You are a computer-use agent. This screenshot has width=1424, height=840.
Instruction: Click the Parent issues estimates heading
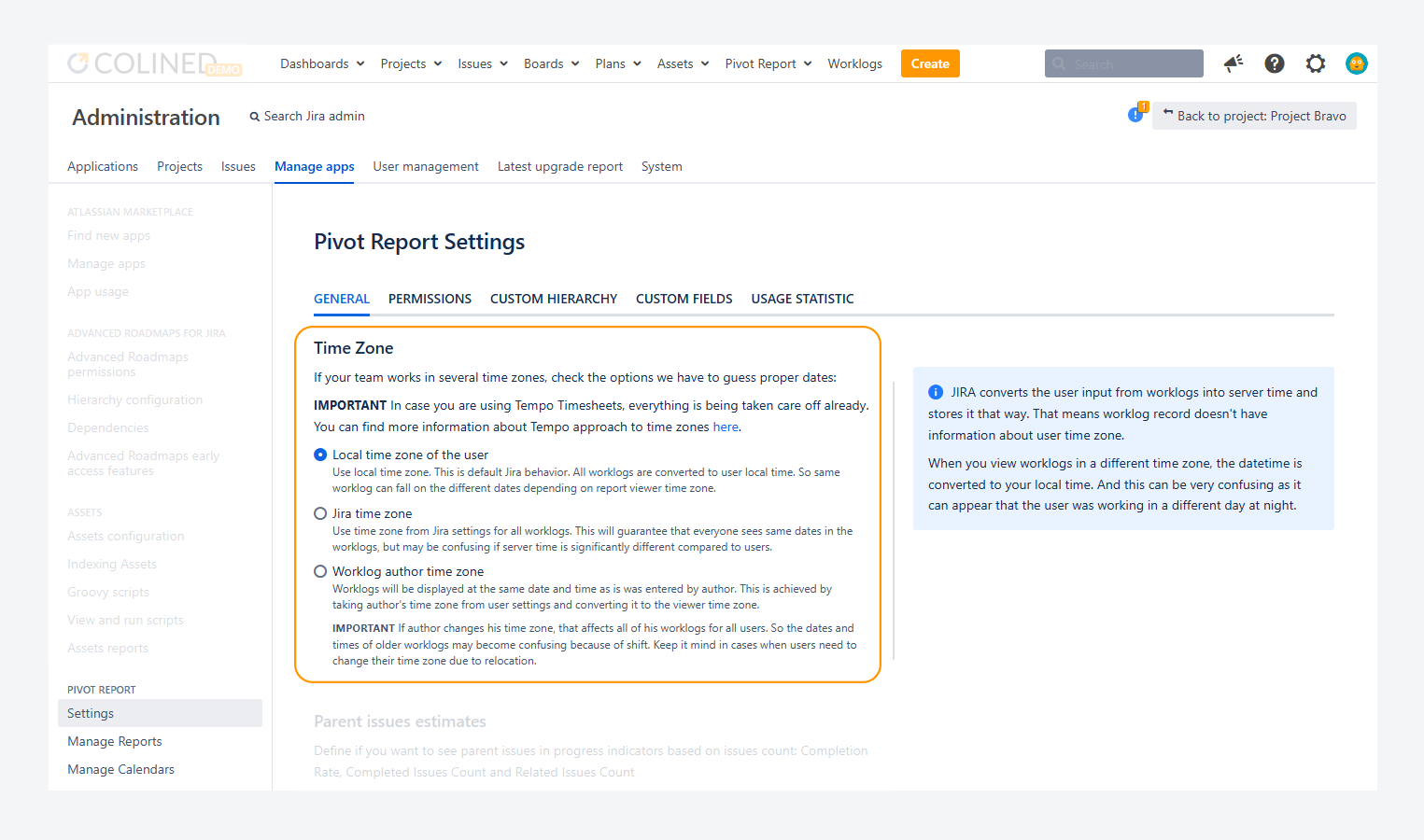[400, 721]
